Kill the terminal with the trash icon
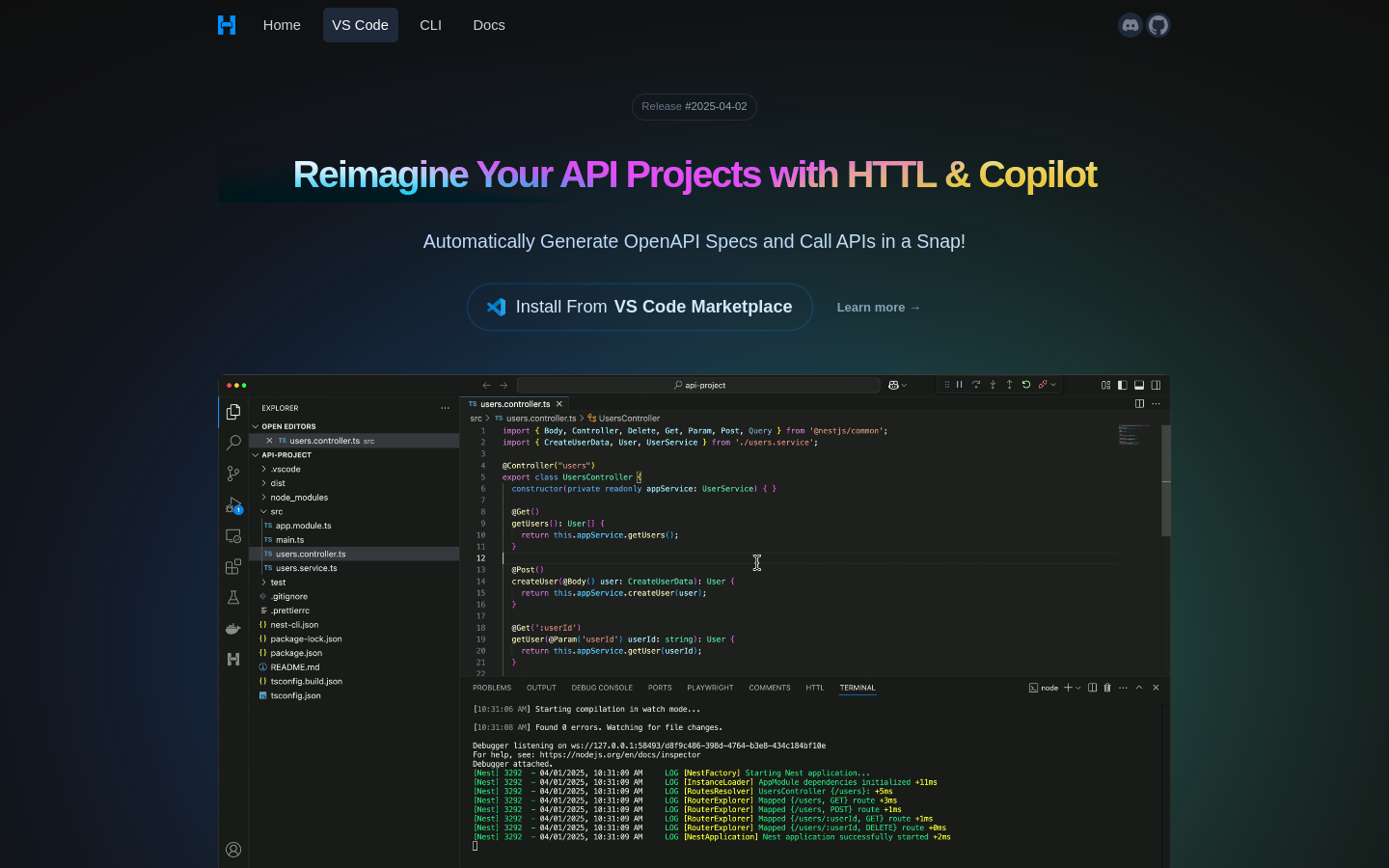This screenshot has width=1389, height=868. click(x=1107, y=688)
